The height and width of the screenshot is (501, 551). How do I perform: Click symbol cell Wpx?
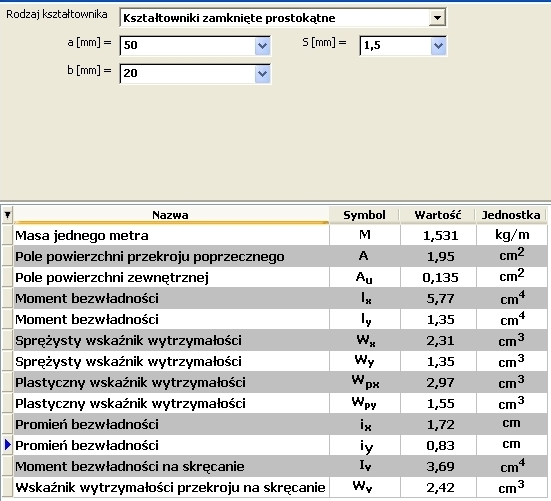pyautogui.click(x=365, y=382)
